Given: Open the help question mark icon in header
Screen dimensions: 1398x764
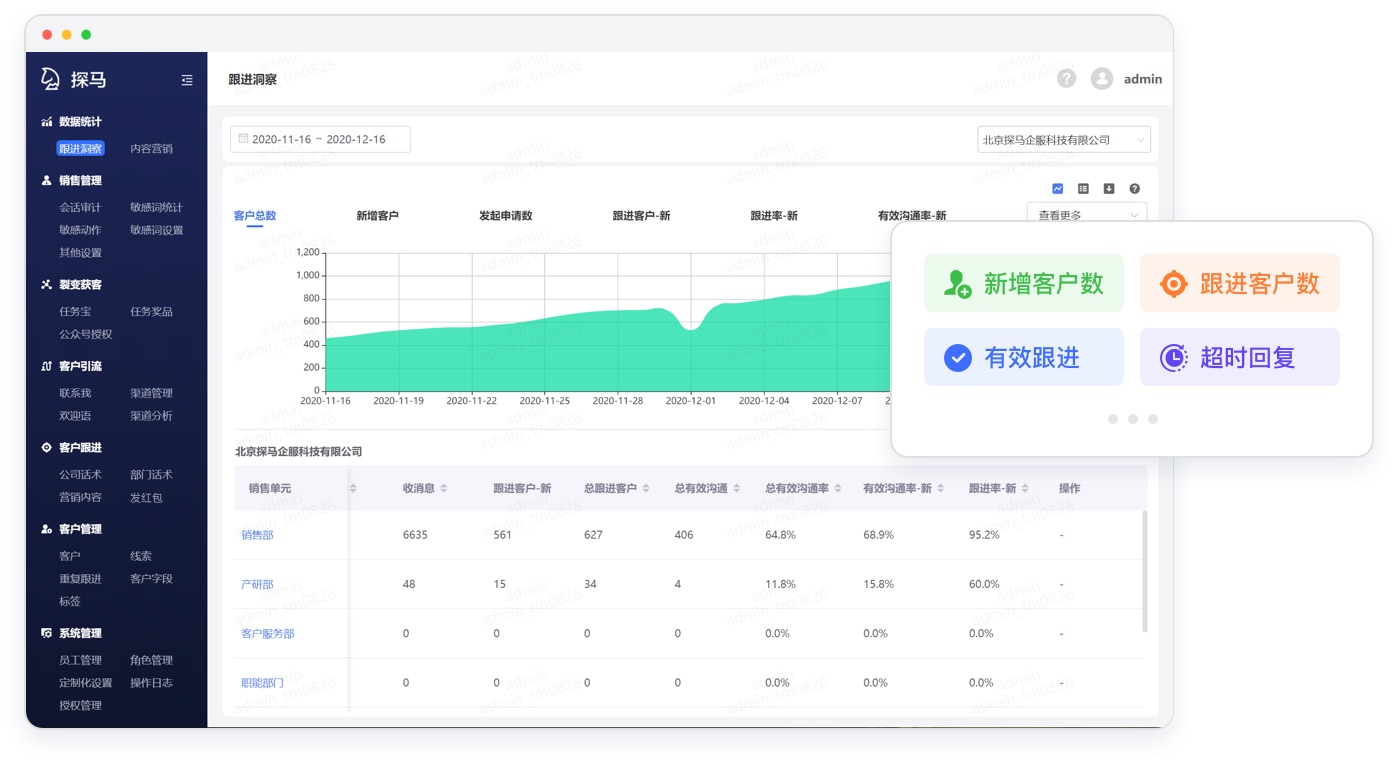Looking at the screenshot, I should (1067, 78).
